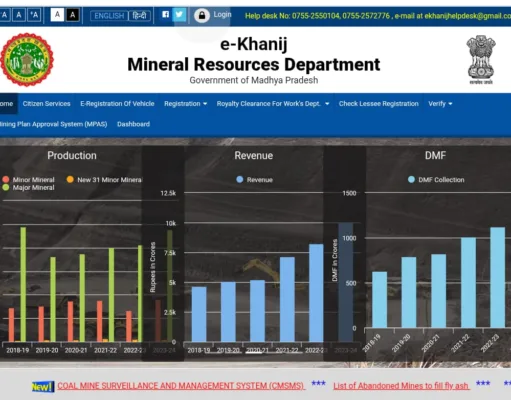511x400 pixels.
Task: Open COAL MINE SURVEILLANCE AND MANAGEMENT SYSTEM link
Action: (x=181, y=386)
